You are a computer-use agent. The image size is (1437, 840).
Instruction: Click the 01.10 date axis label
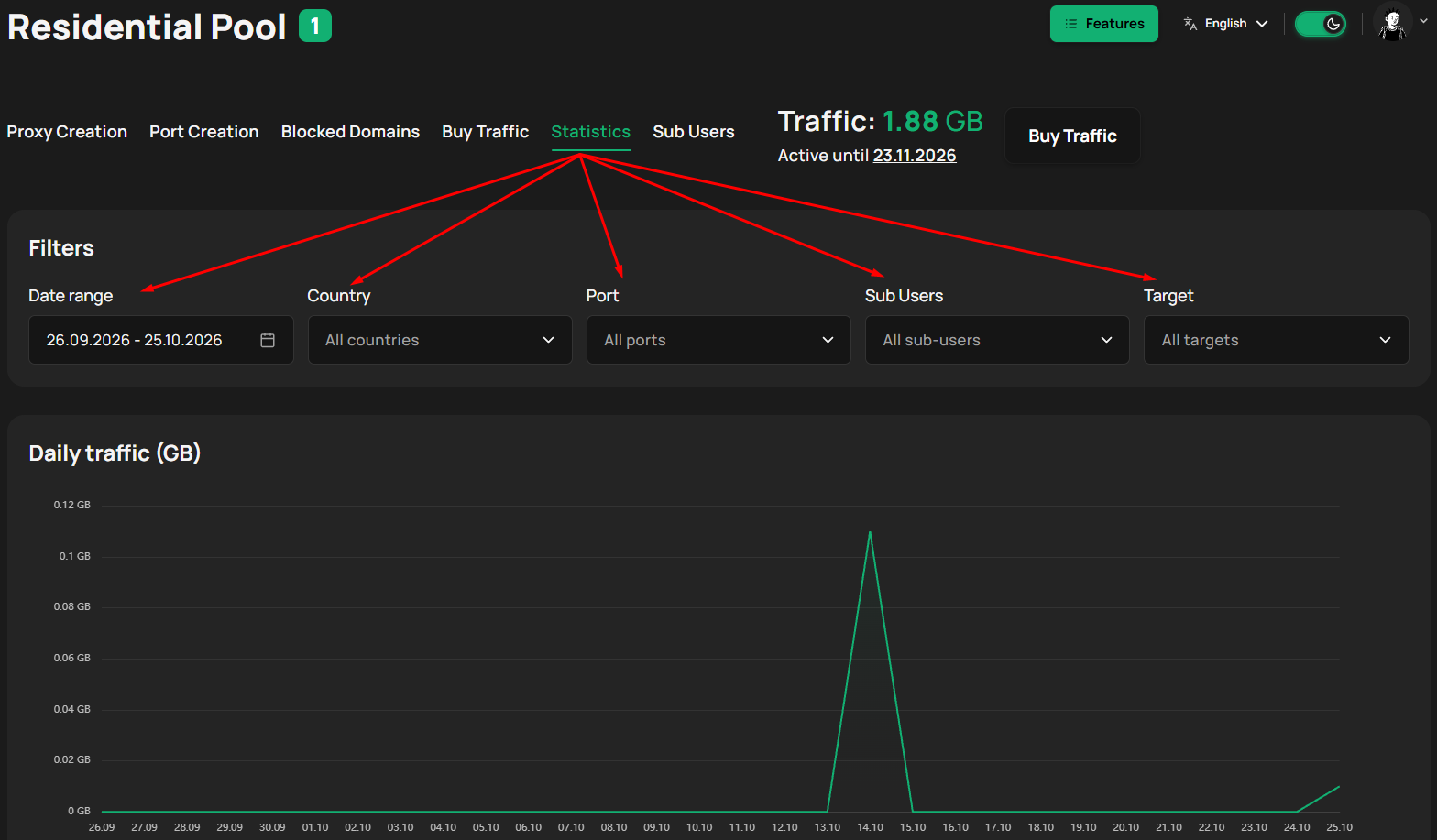[315, 827]
